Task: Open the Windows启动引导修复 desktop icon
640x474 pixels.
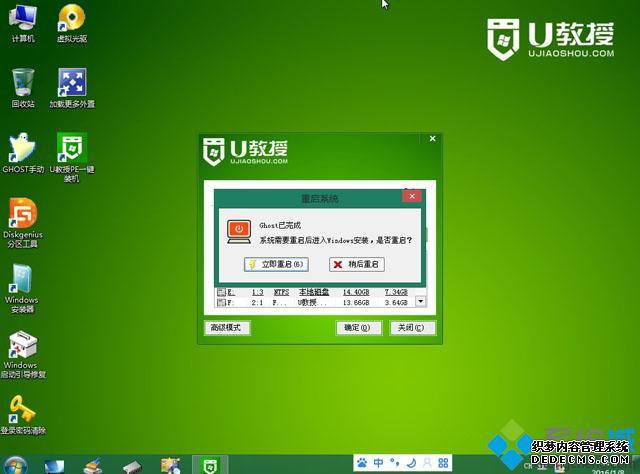Action: tap(23, 354)
